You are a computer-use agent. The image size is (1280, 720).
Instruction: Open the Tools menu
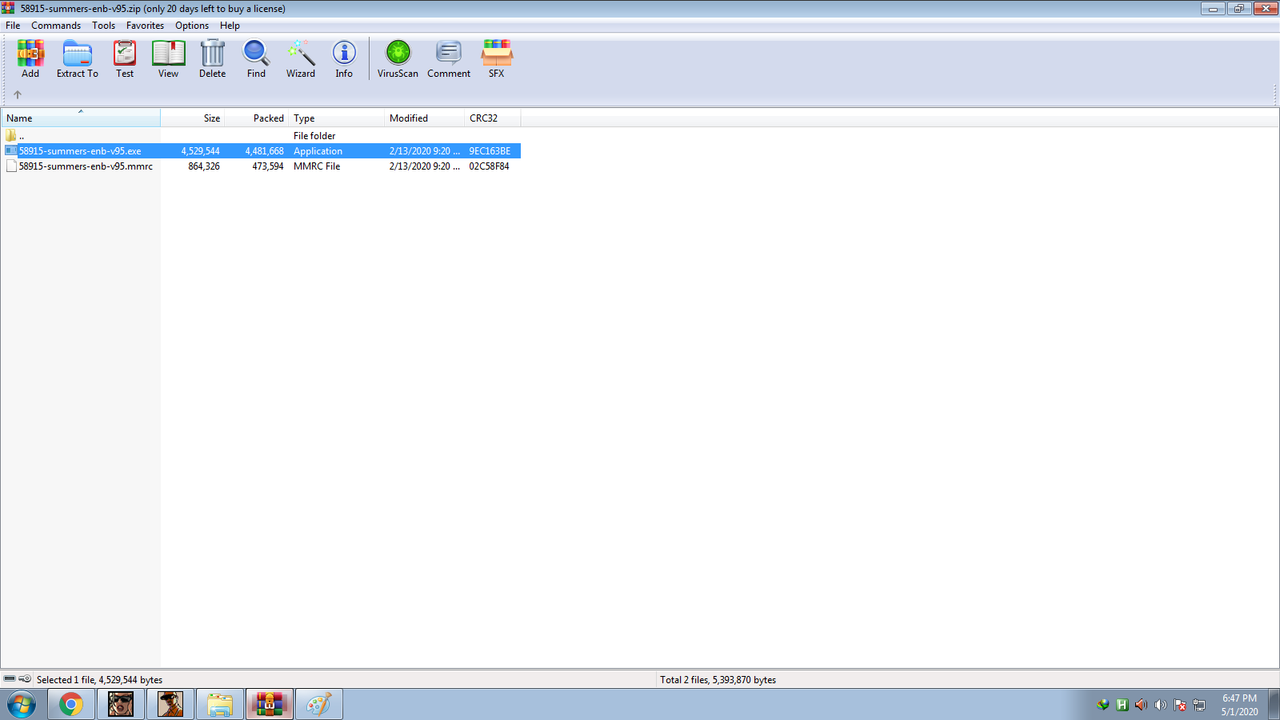pyautogui.click(x=103, y=25)
